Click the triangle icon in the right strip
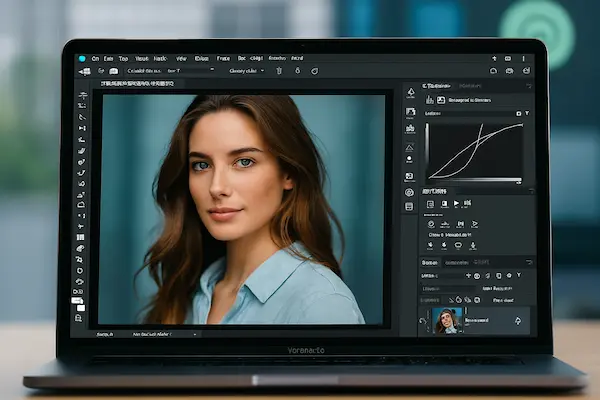 coord(410,147)
